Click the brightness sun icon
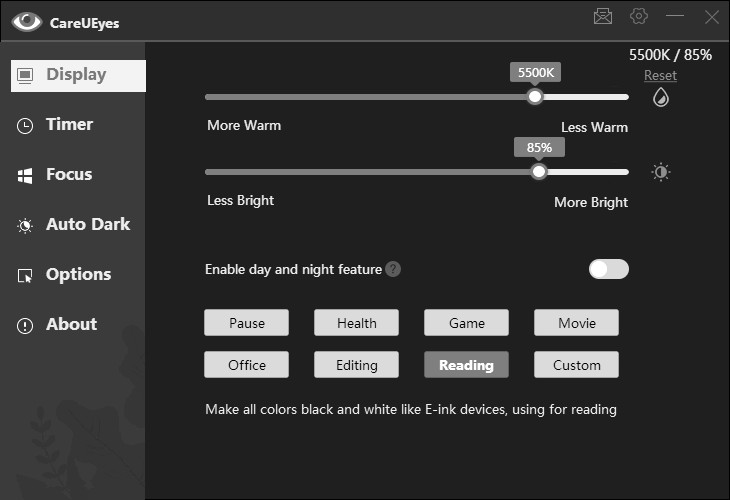Screen dimensions: 730x500 pos(661,172)
